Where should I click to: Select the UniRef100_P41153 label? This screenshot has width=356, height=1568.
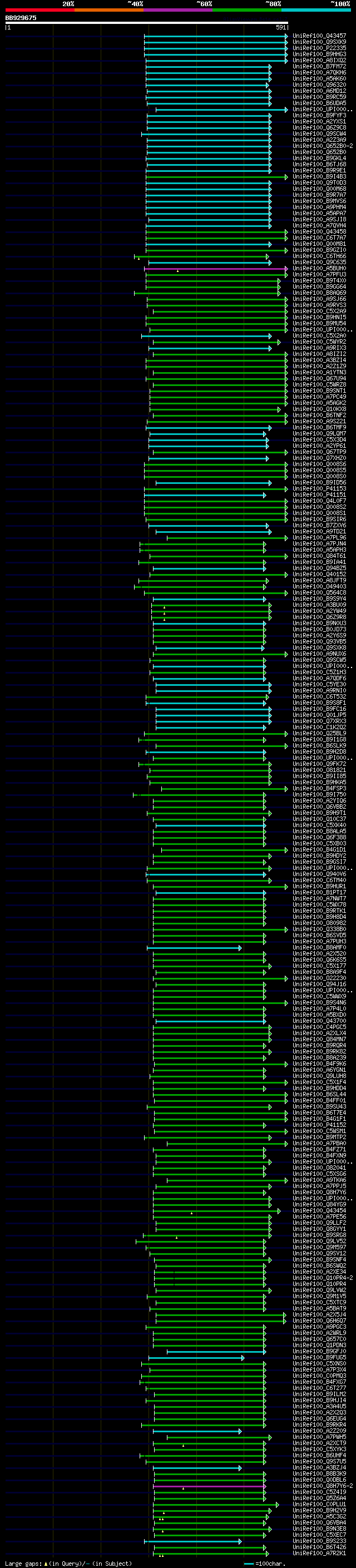(319, 489)
